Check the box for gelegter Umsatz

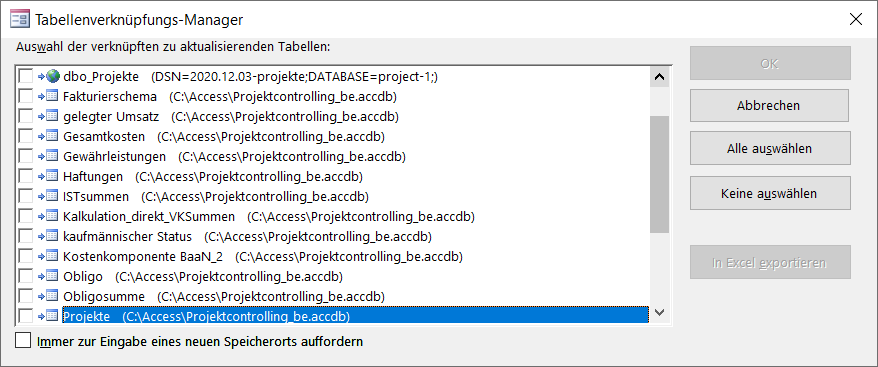(x=26, y=117)
